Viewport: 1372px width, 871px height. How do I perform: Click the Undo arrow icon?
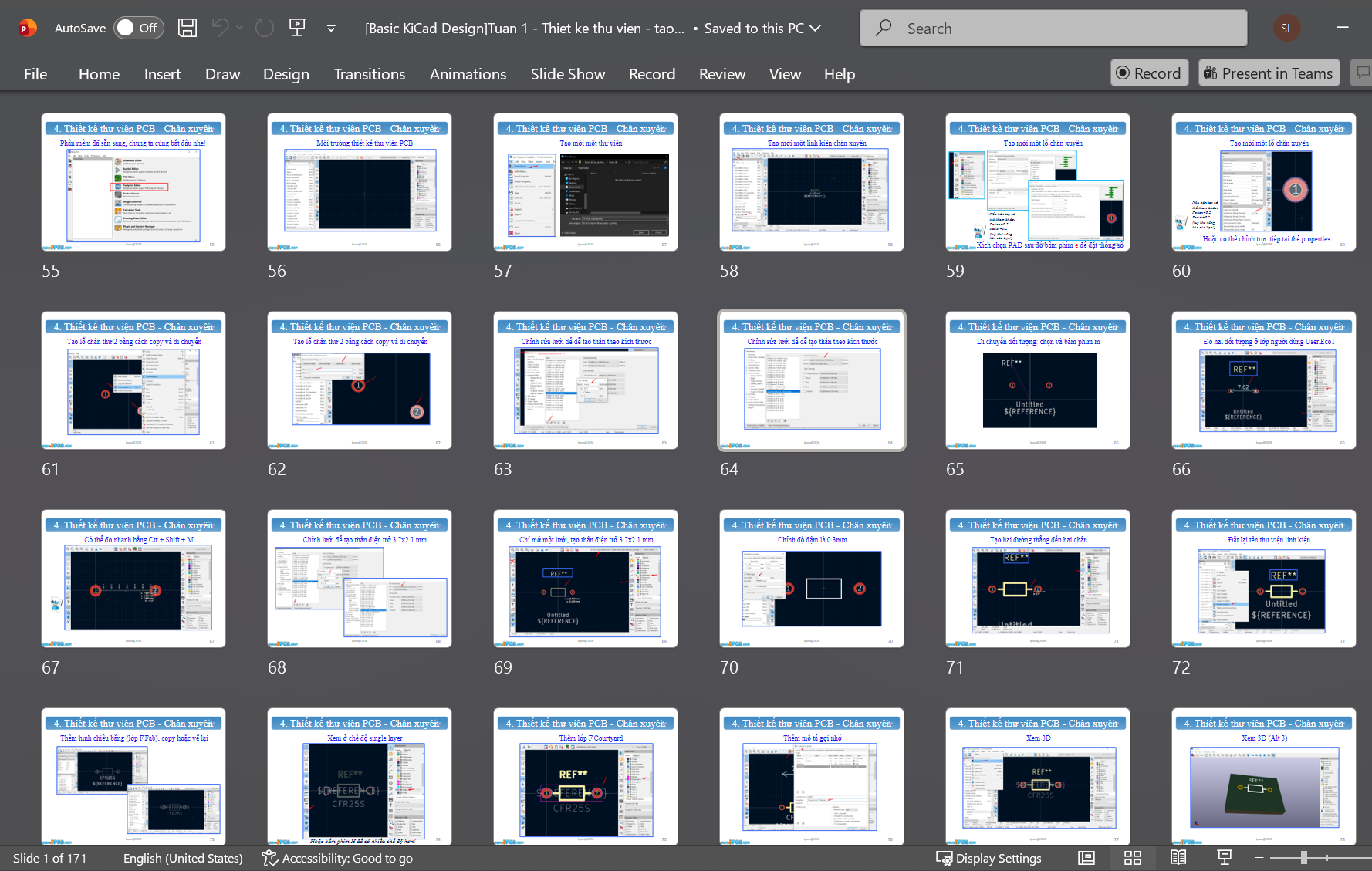[x=220, y=29]
